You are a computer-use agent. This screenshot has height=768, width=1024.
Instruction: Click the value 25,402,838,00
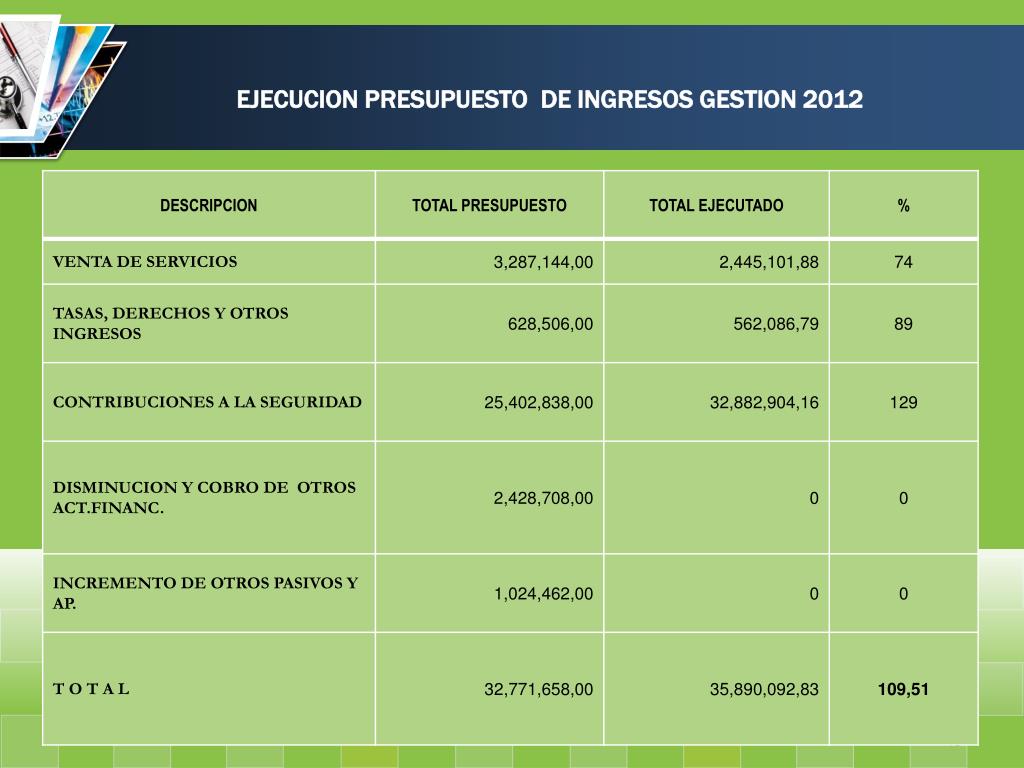click(x=539, y=402)
